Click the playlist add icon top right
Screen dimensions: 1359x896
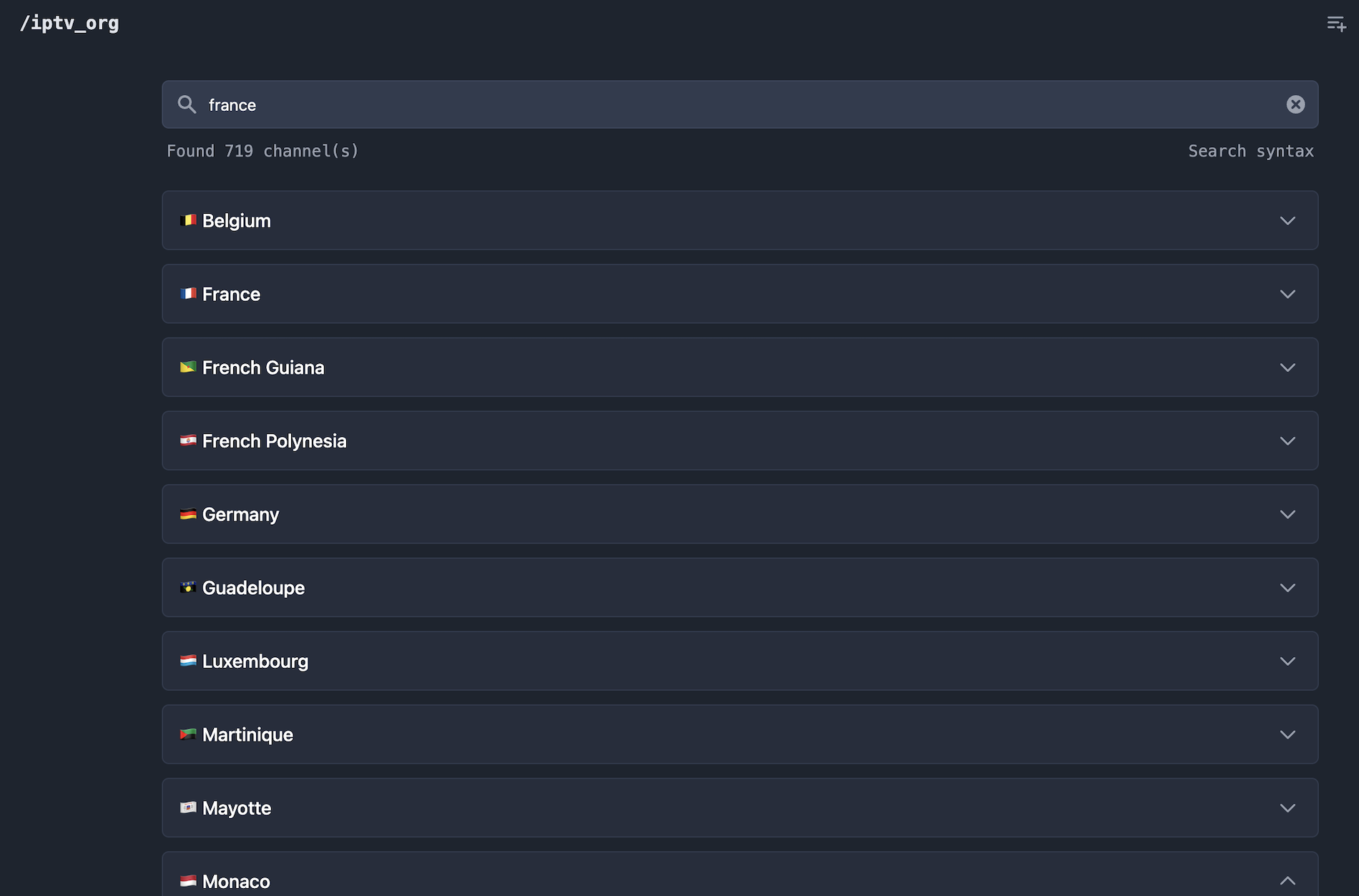tap(1337, 24)
